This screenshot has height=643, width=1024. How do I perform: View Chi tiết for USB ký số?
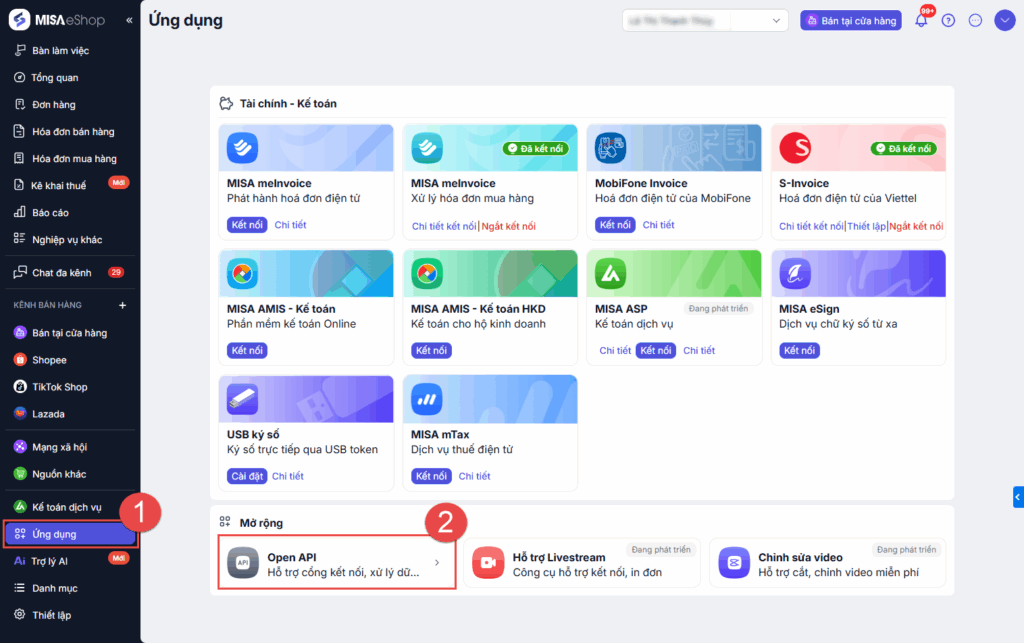tap(288, 476)
